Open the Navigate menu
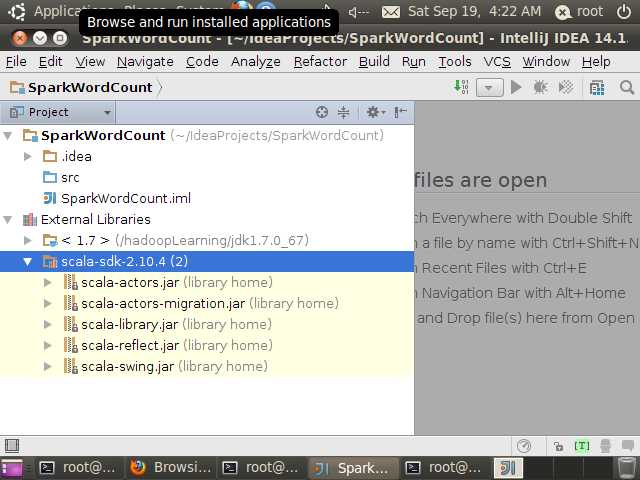The width and height of the screenshot is (640, 480). point(145,62)
